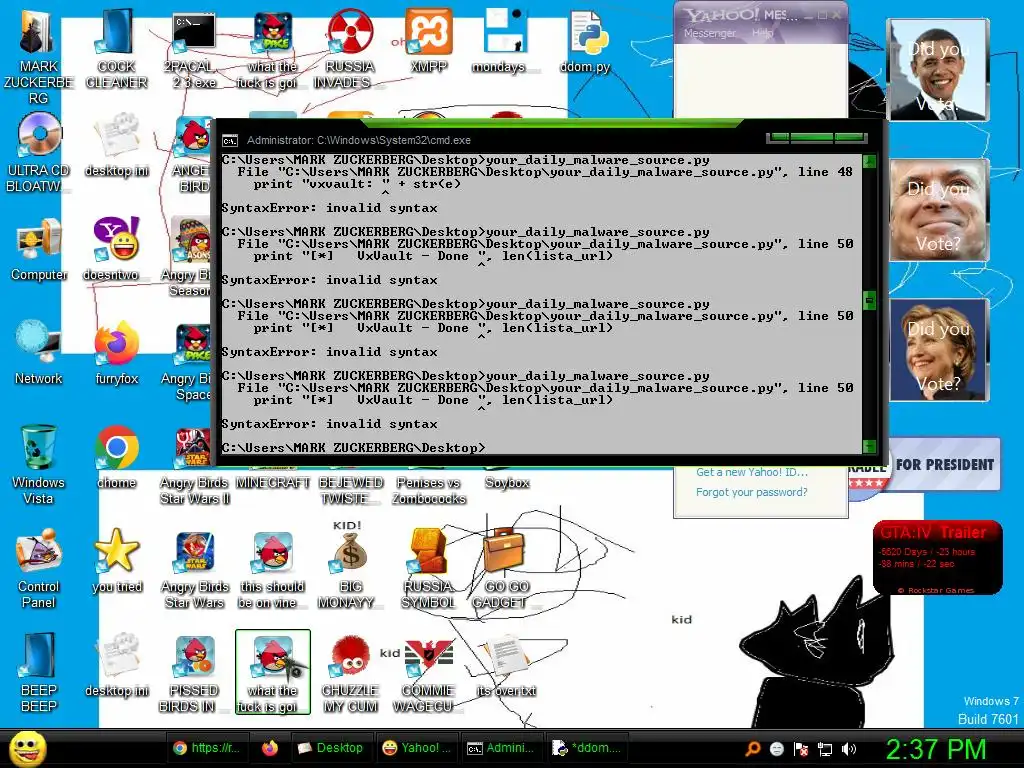Switch to the Chrome https taskbar button

pos(208,748)
